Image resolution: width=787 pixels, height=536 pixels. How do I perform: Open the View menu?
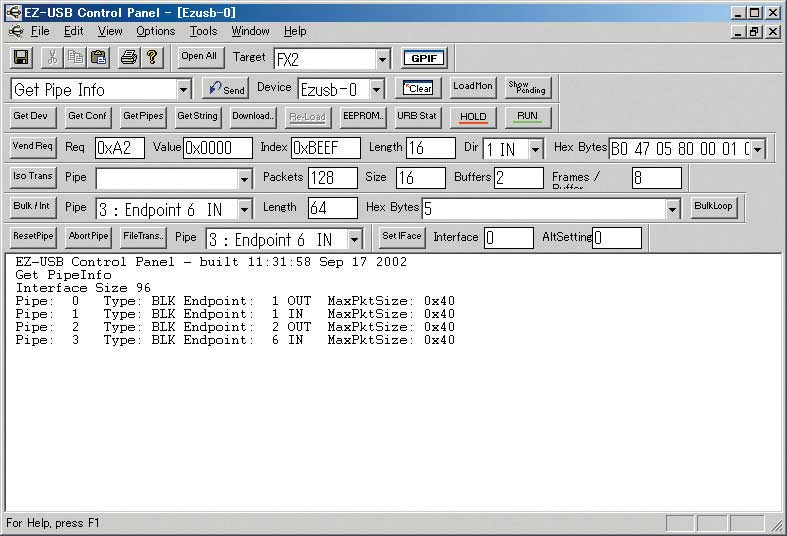(x=110, y=31)
